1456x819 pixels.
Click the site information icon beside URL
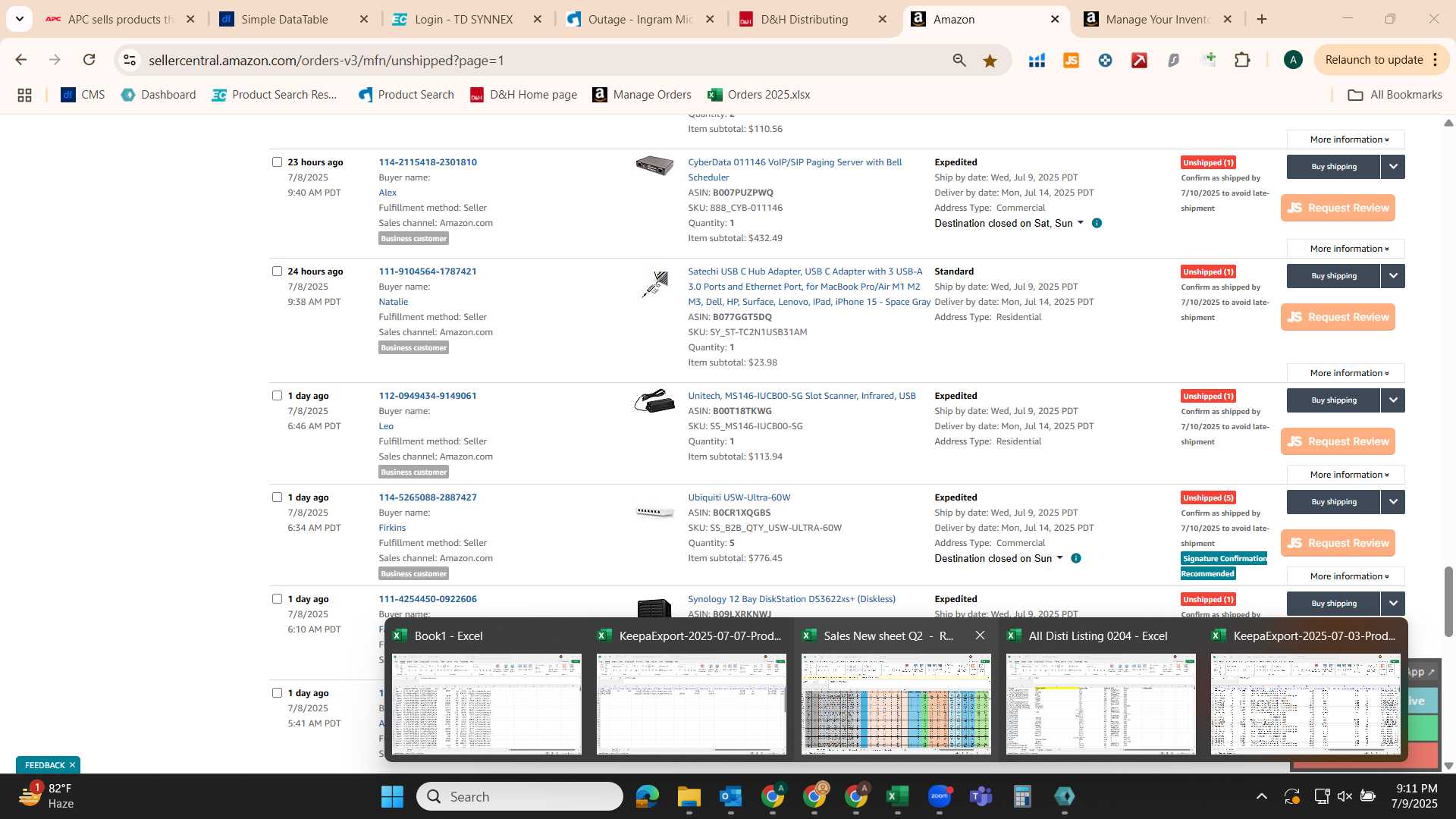tap(130, 61)
